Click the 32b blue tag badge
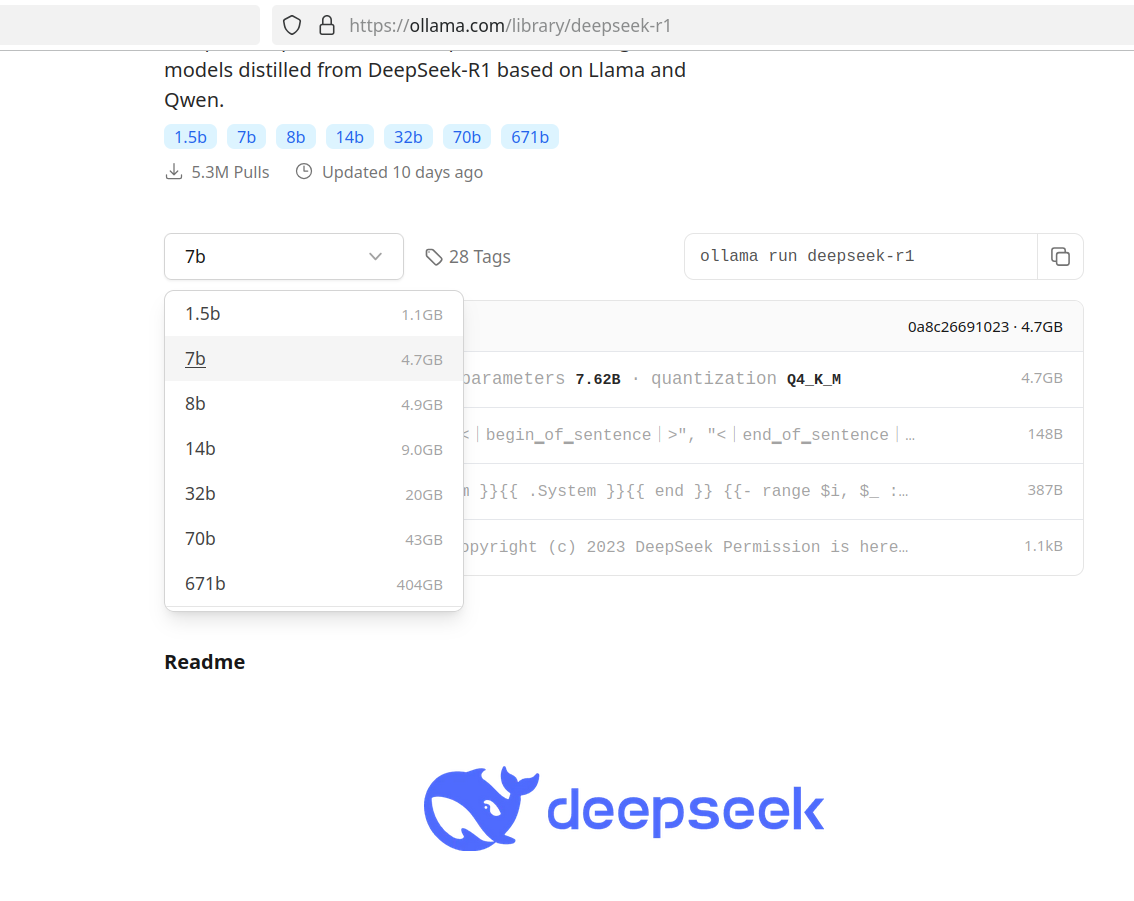This screenshot has height=901, width=1134. click(x=408, y=137)
